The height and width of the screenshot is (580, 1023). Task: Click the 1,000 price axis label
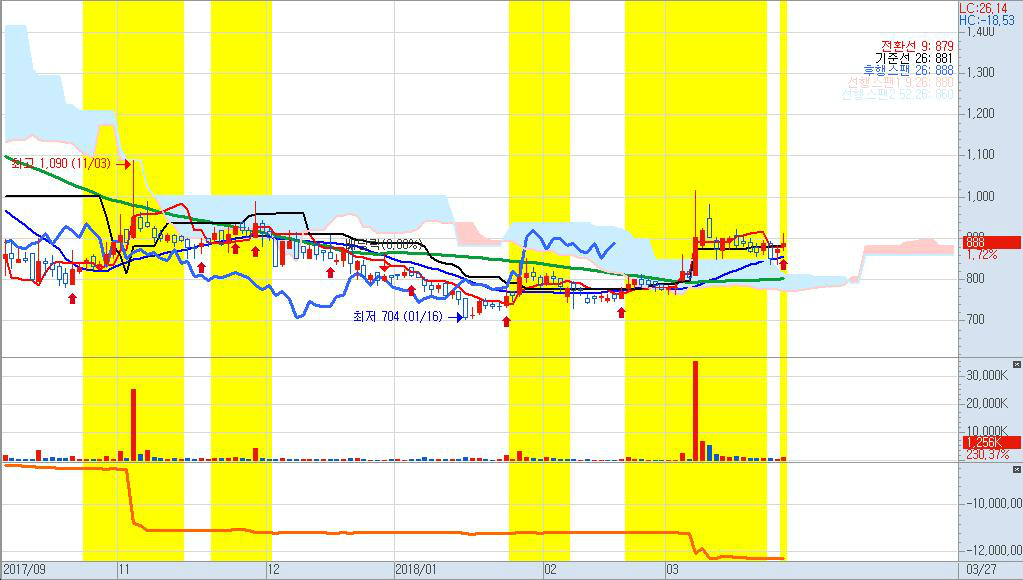(981, 196)
